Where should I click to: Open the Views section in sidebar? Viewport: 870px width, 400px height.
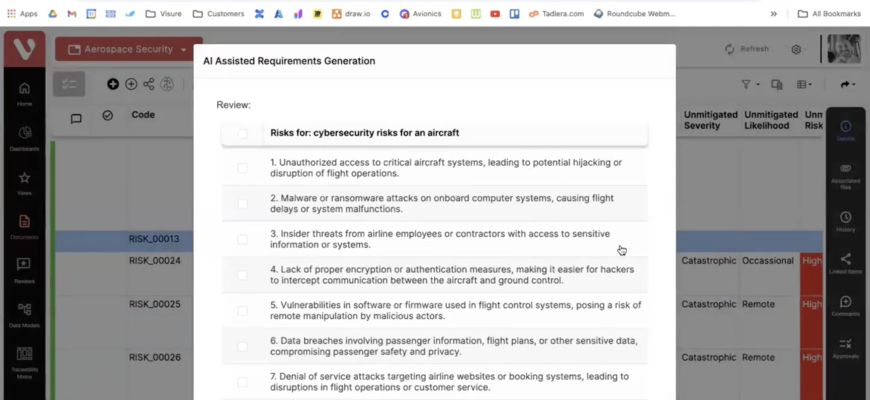pos(24,183)
